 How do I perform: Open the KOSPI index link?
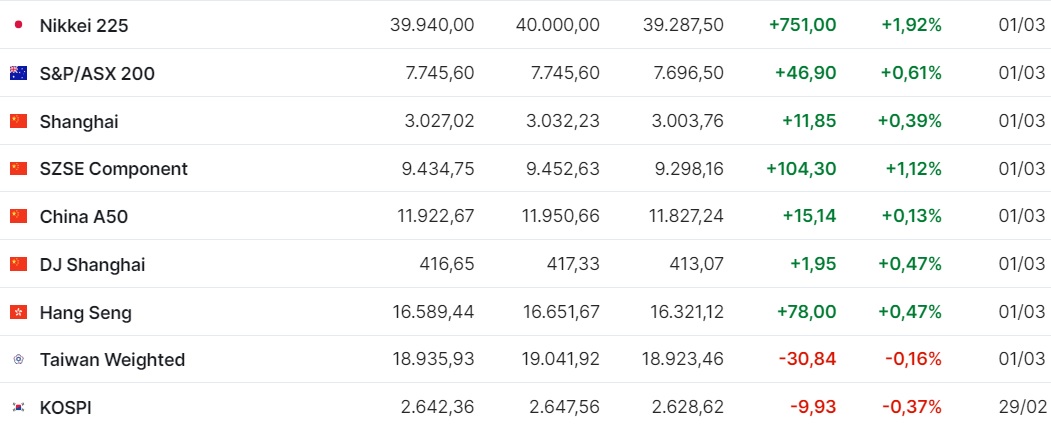point(66,407)
